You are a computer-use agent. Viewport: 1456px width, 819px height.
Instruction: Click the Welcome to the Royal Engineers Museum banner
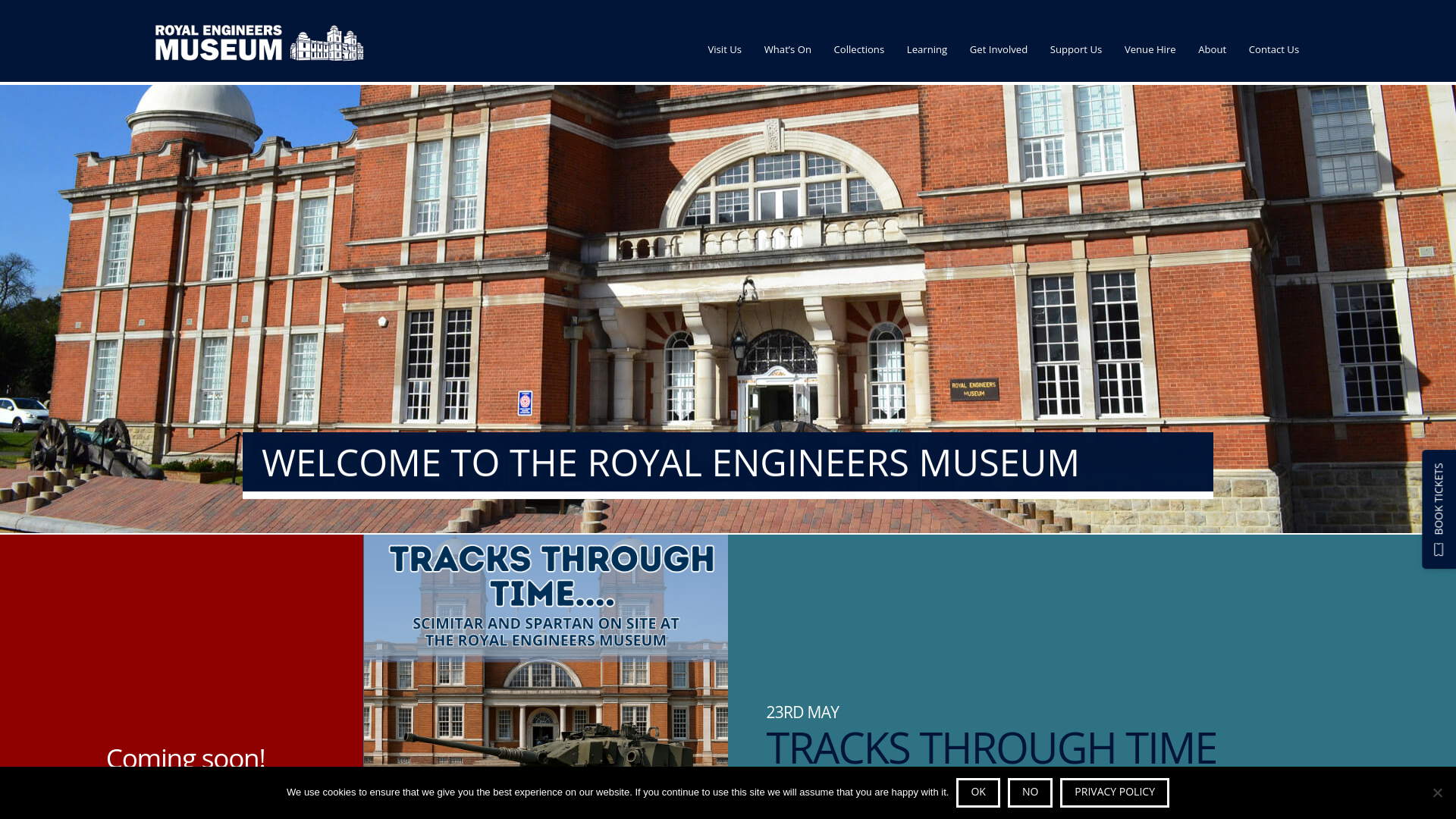pos(728,464)
